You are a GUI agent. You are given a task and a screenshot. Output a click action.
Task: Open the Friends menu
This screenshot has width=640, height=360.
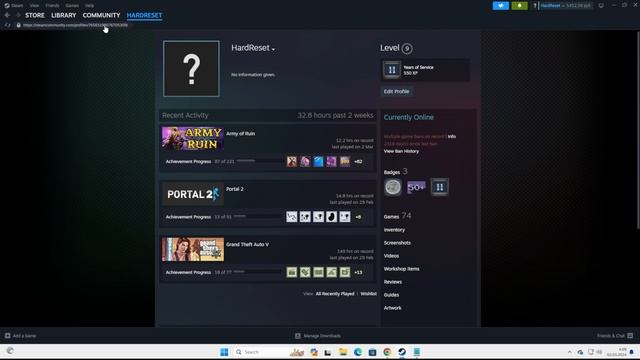click(52, 5)
